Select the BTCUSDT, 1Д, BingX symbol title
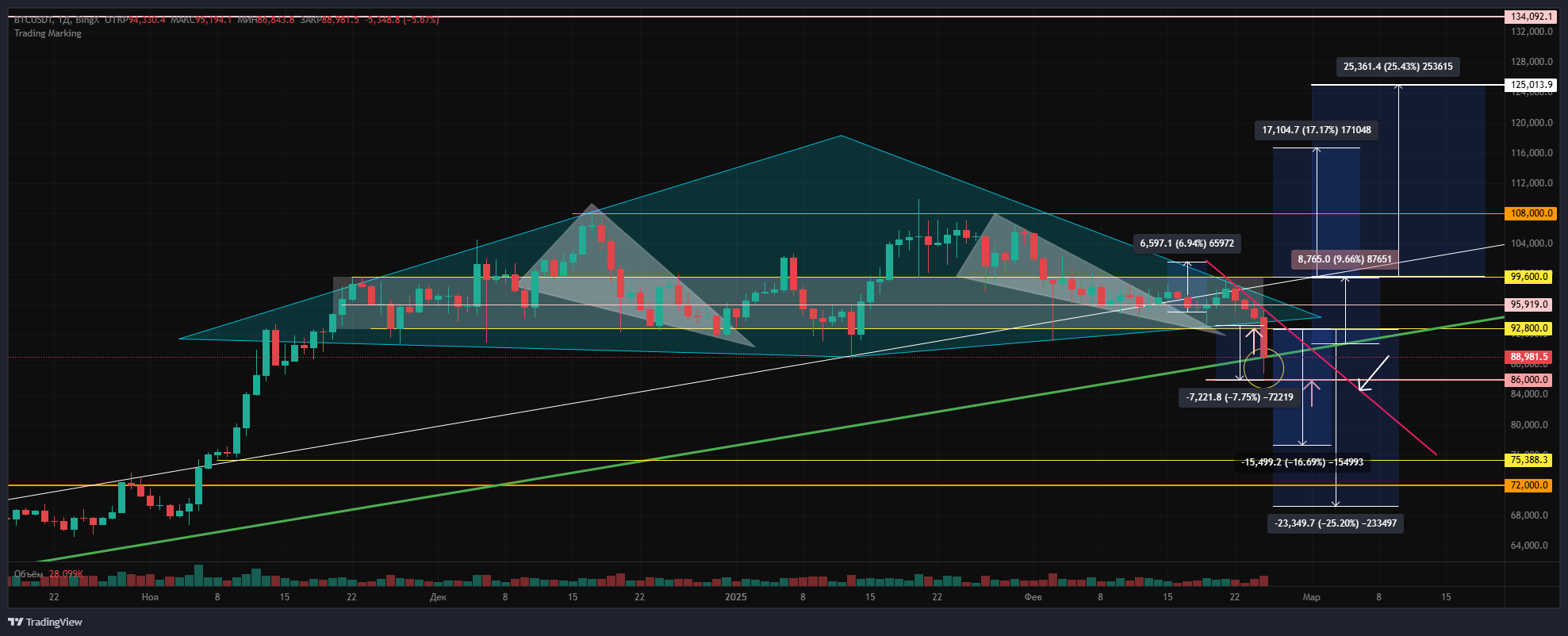1568x636 pixels. point(56,20)
